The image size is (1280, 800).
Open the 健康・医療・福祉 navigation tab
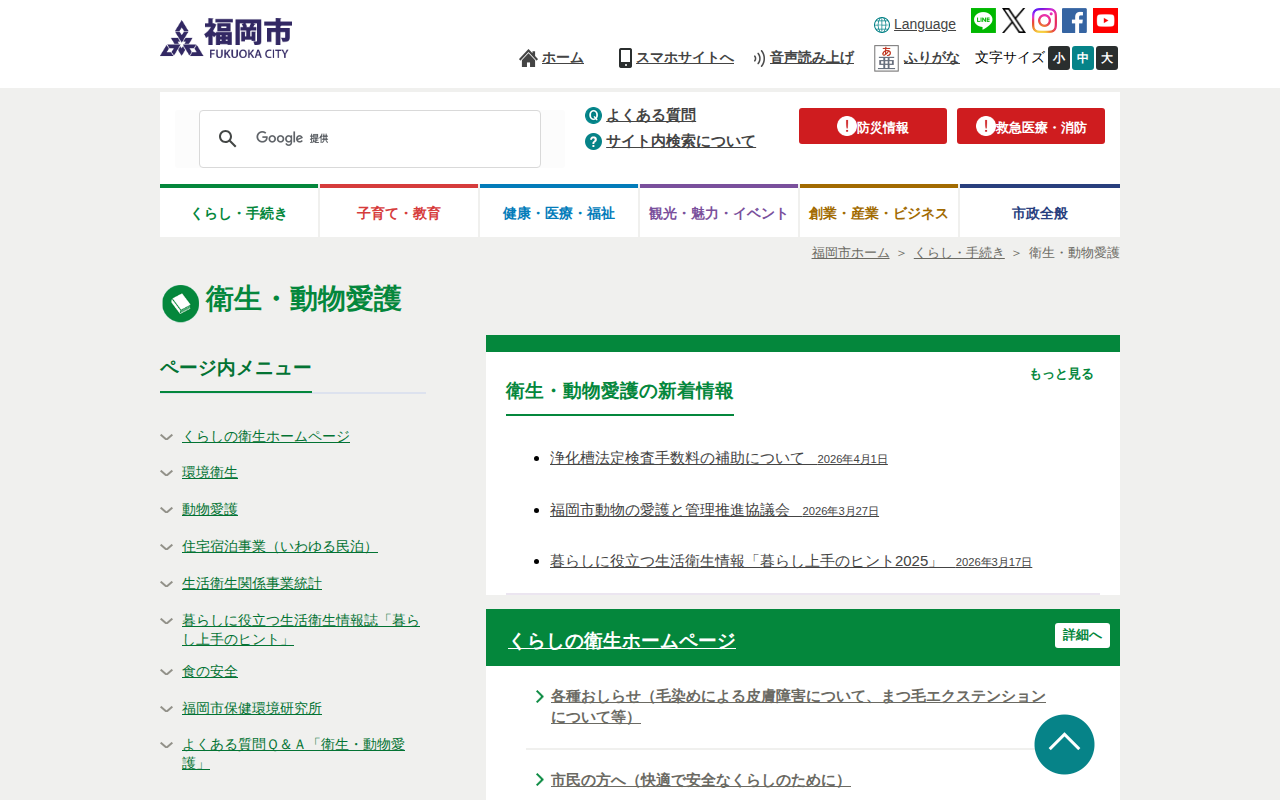559,211
